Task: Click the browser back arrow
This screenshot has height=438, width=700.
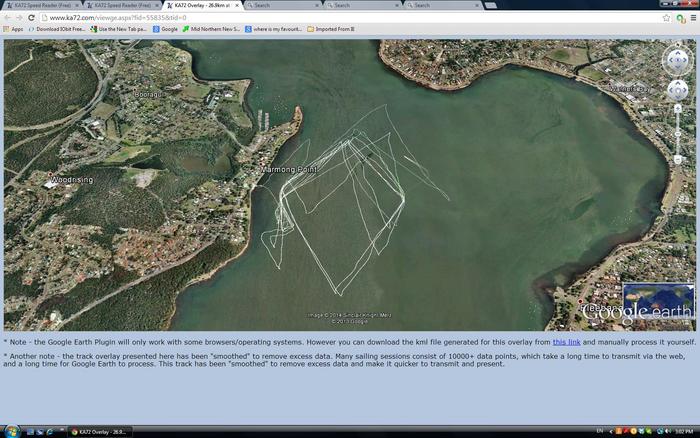Action: [7, 17]
